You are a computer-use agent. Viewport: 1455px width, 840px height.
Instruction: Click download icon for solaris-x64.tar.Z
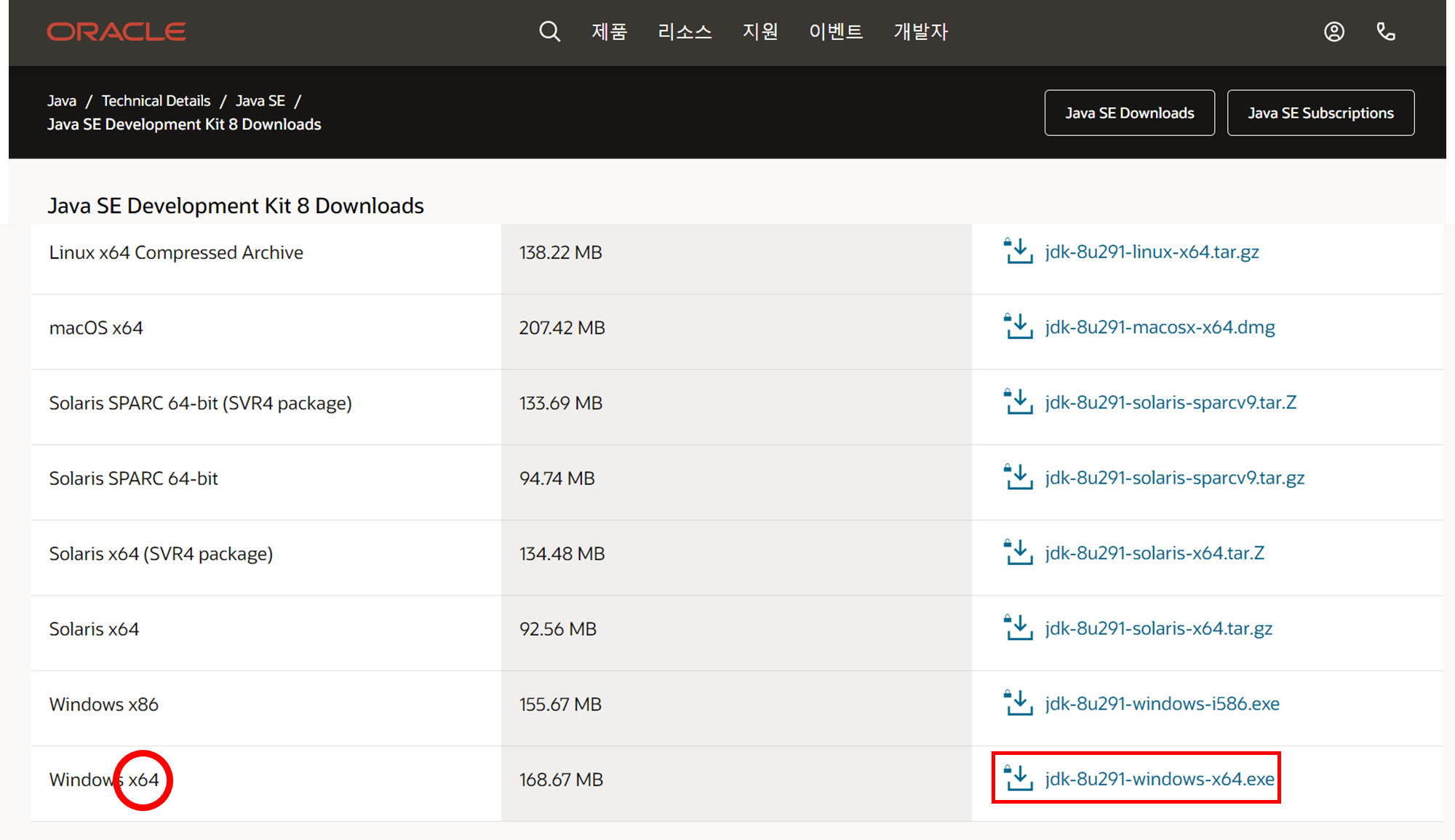coord(1018,553)
